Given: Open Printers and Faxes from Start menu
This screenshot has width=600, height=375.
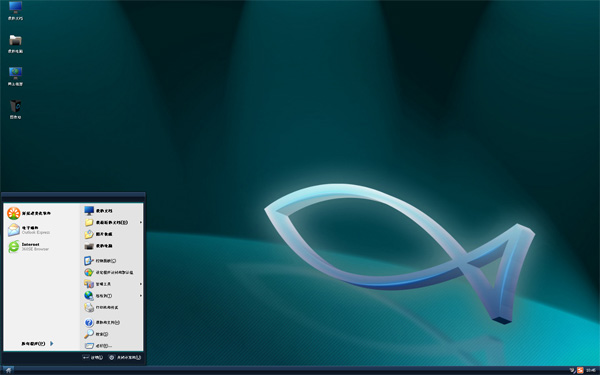Looking at the screenshot, I should (101, 307).
